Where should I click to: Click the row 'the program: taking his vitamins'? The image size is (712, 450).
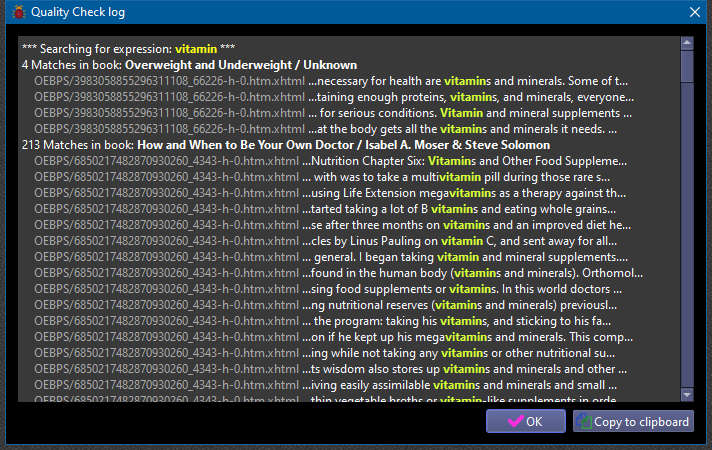pos(322,321)
